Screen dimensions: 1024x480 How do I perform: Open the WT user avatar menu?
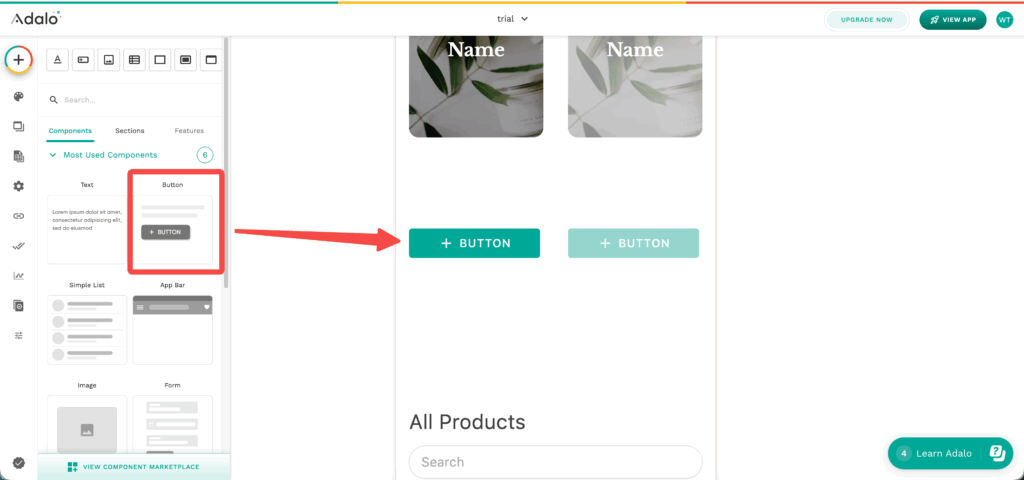point(1004,19)
